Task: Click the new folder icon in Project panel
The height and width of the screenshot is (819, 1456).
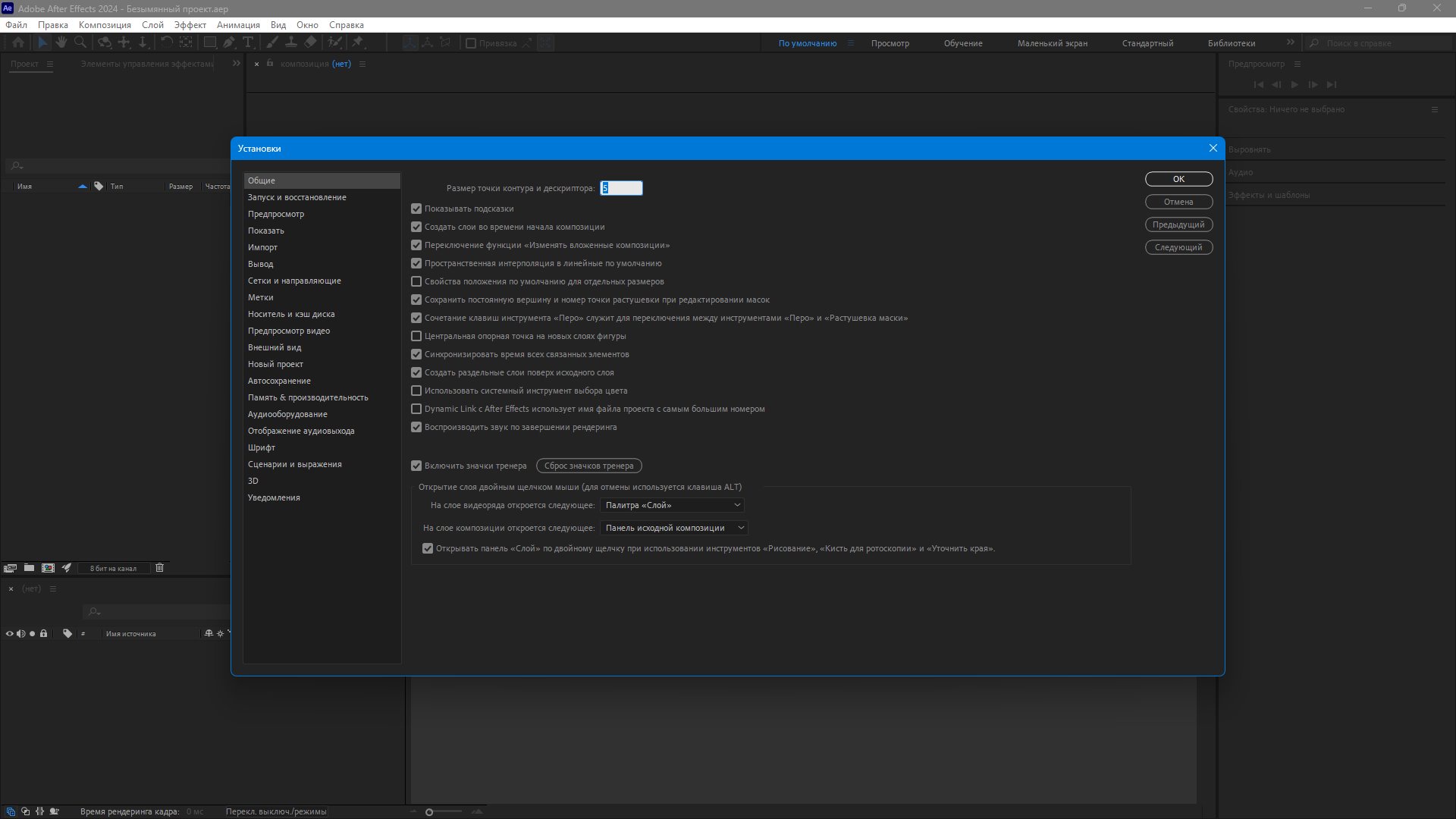Action: tap(29, 568)
